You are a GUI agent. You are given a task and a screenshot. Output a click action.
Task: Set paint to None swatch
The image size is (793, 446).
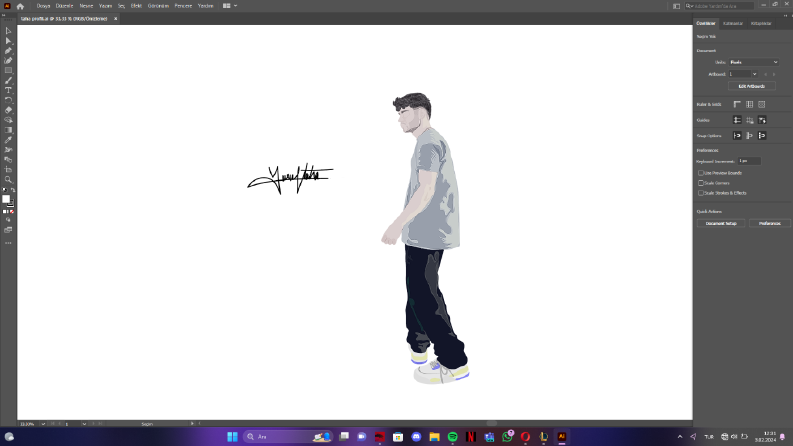click(x=12, y=212)
